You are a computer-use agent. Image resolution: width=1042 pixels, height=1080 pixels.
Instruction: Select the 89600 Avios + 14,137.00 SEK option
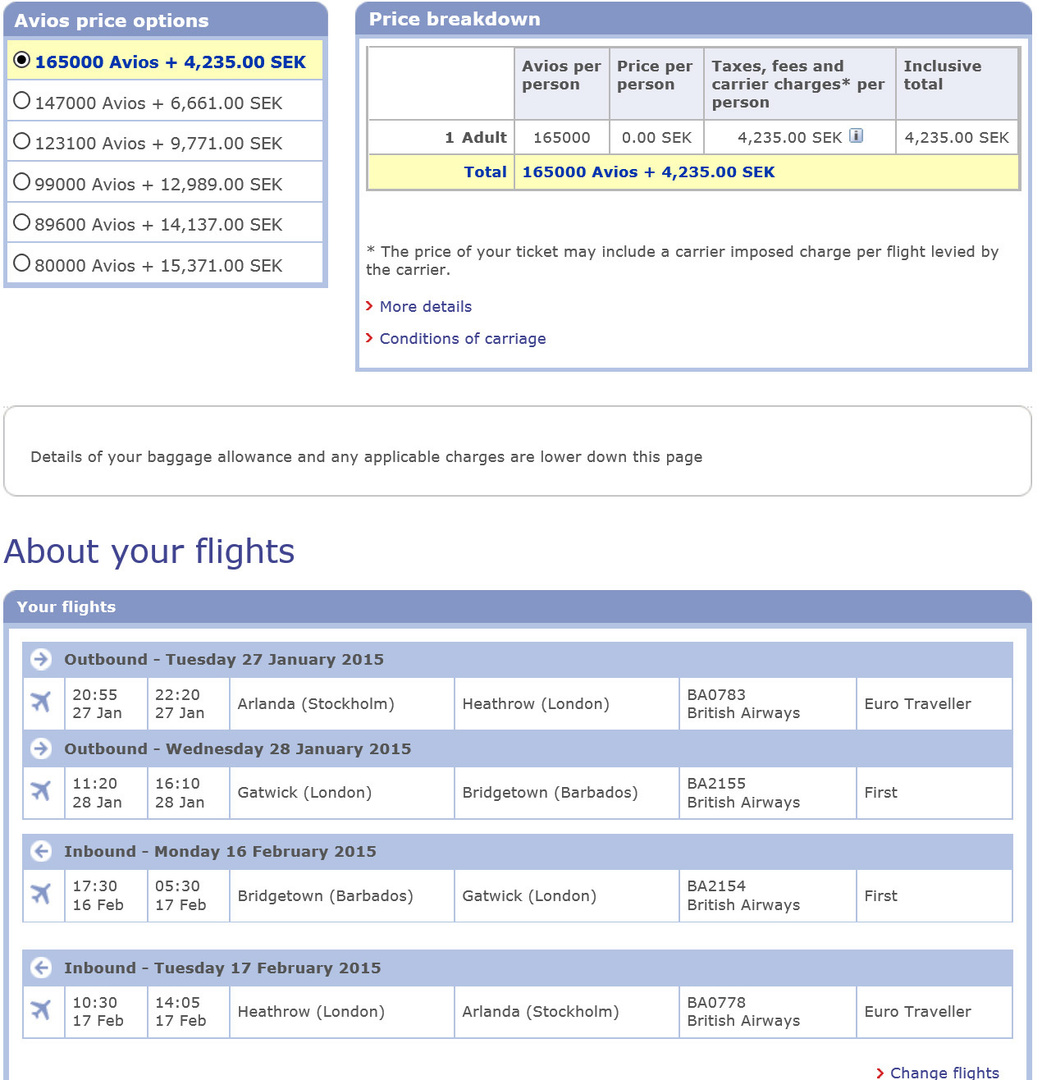pyautogui.click(x=22, y=224)
